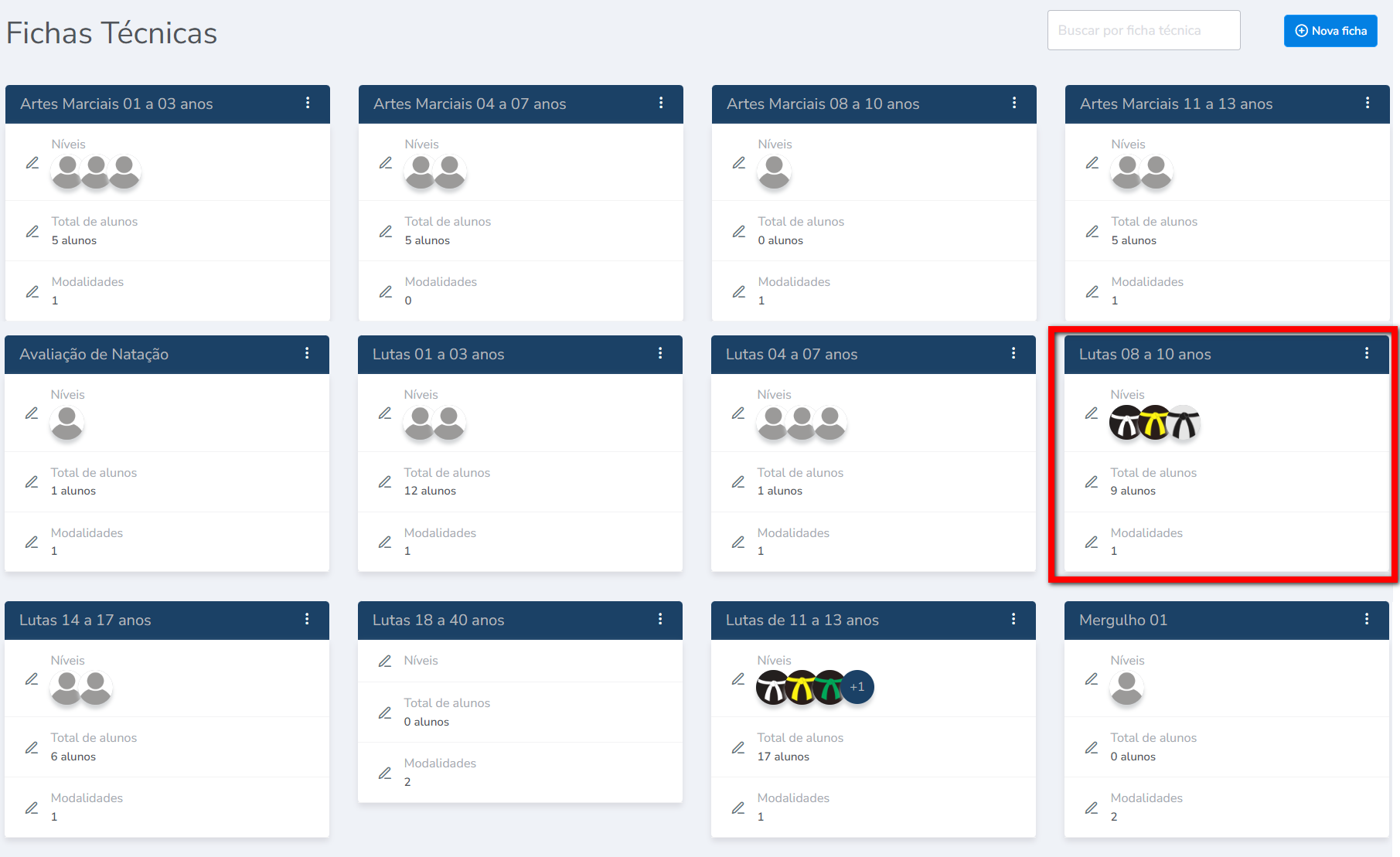The width and height of the screenshot is (1400, 857).
Task: Edit Total de alunos in Artes Marciais 01 a 03 anos
Action: click(x=32, y=231)
